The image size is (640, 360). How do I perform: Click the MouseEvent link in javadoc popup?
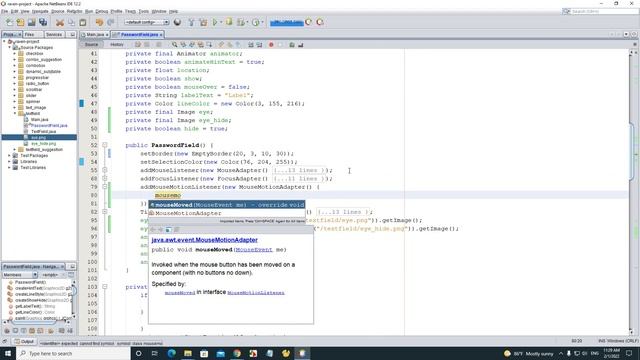(x=253, y=250)
